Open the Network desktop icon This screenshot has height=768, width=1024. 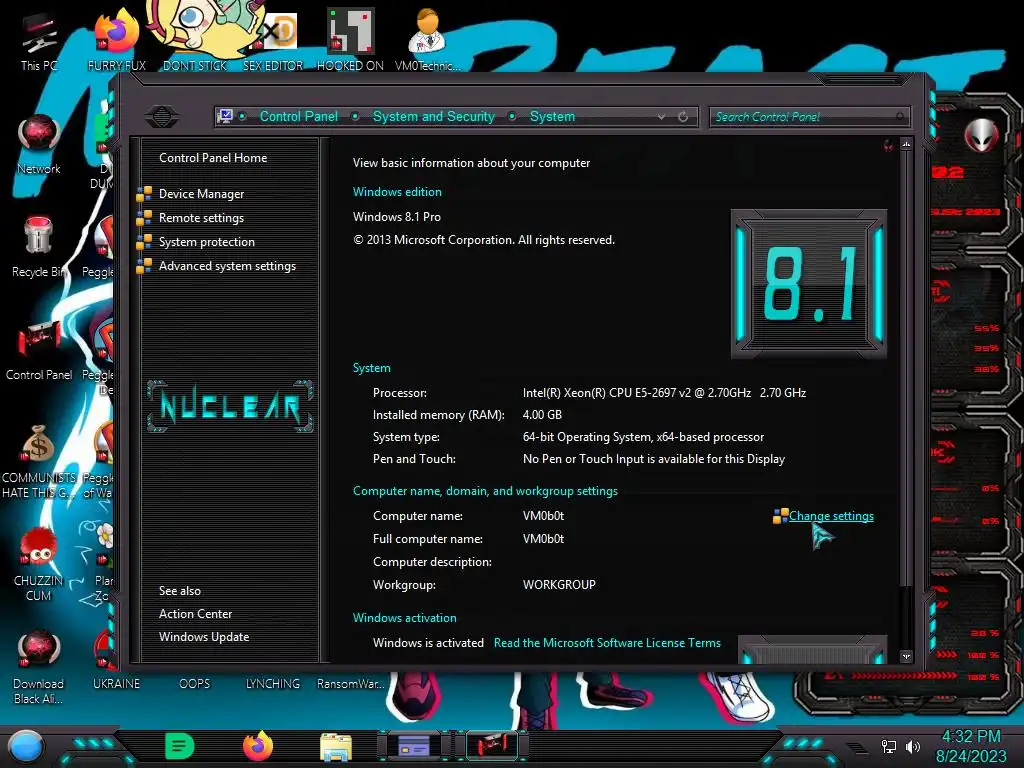click(39, 144)
